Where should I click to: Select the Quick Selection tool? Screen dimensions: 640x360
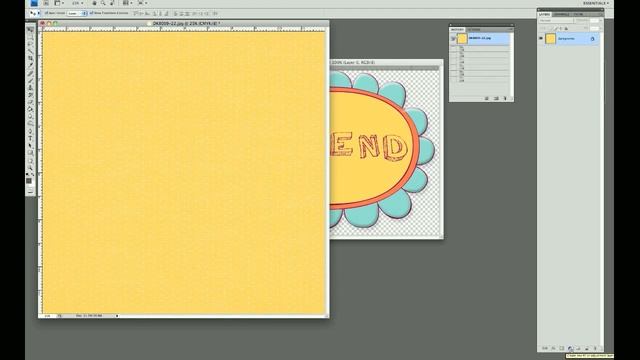[x=31, y=51]
